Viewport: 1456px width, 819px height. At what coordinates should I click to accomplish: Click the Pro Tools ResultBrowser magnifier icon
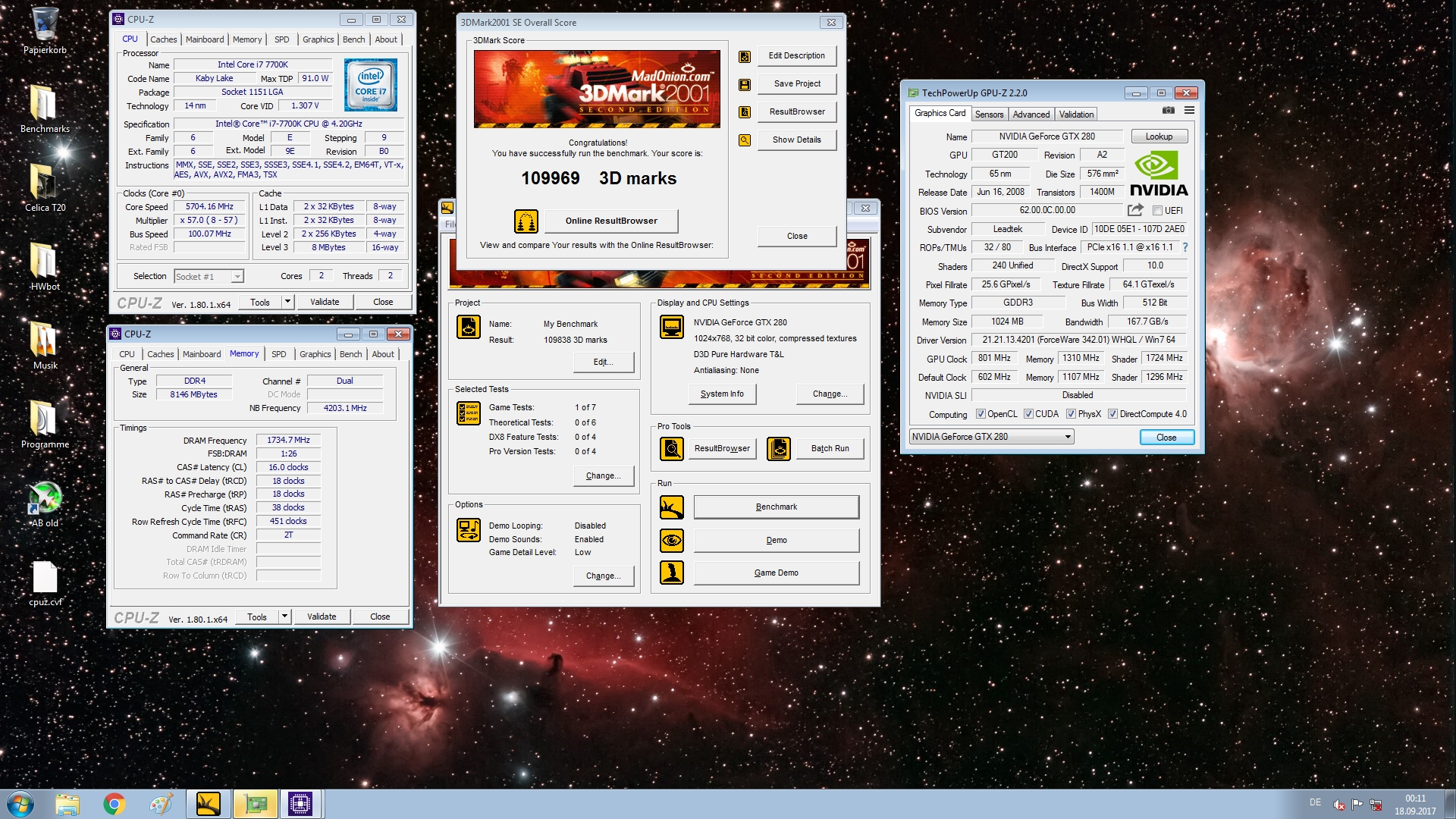pos(672,449)
